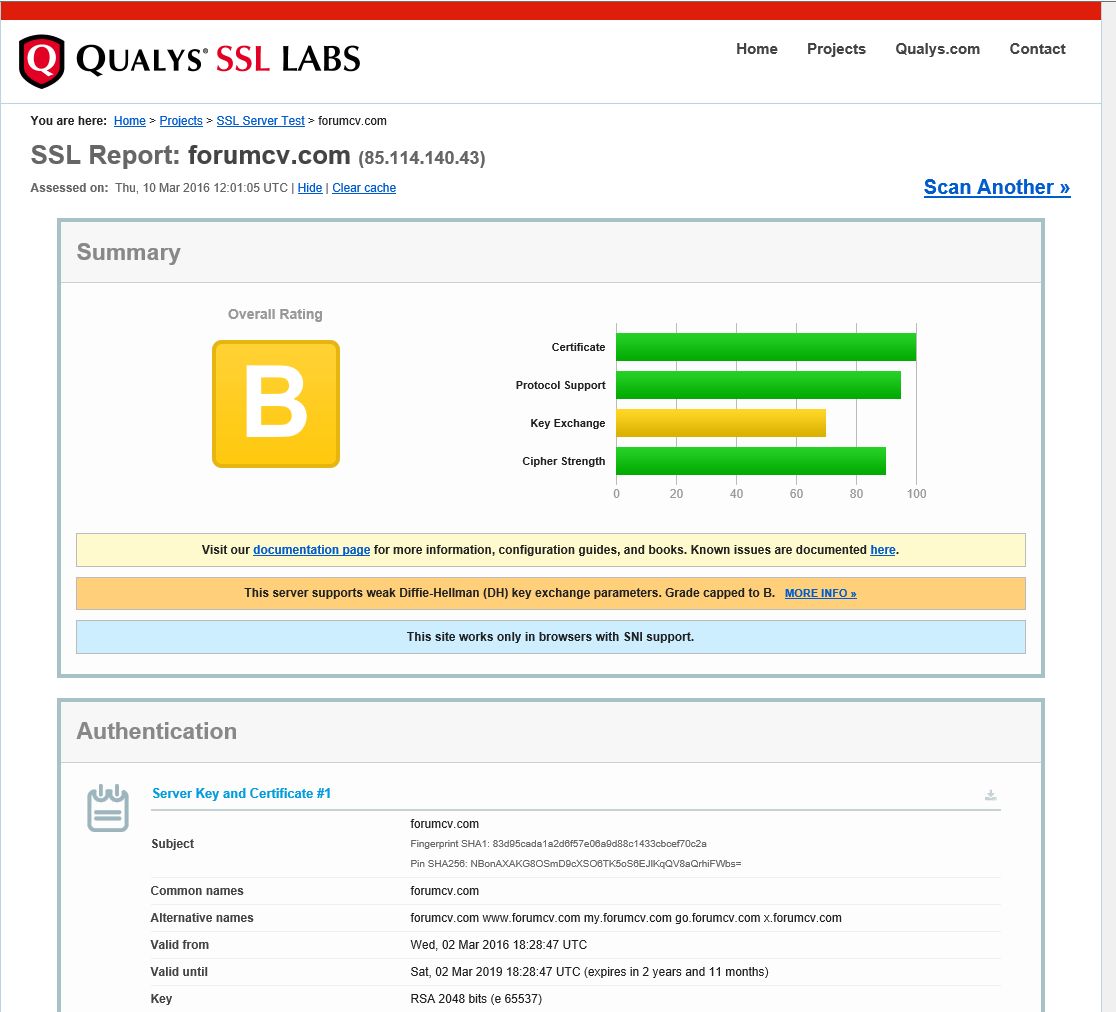Open the Home navigation menu item
The image size is (1116, 1012).
tap(757, 49)
